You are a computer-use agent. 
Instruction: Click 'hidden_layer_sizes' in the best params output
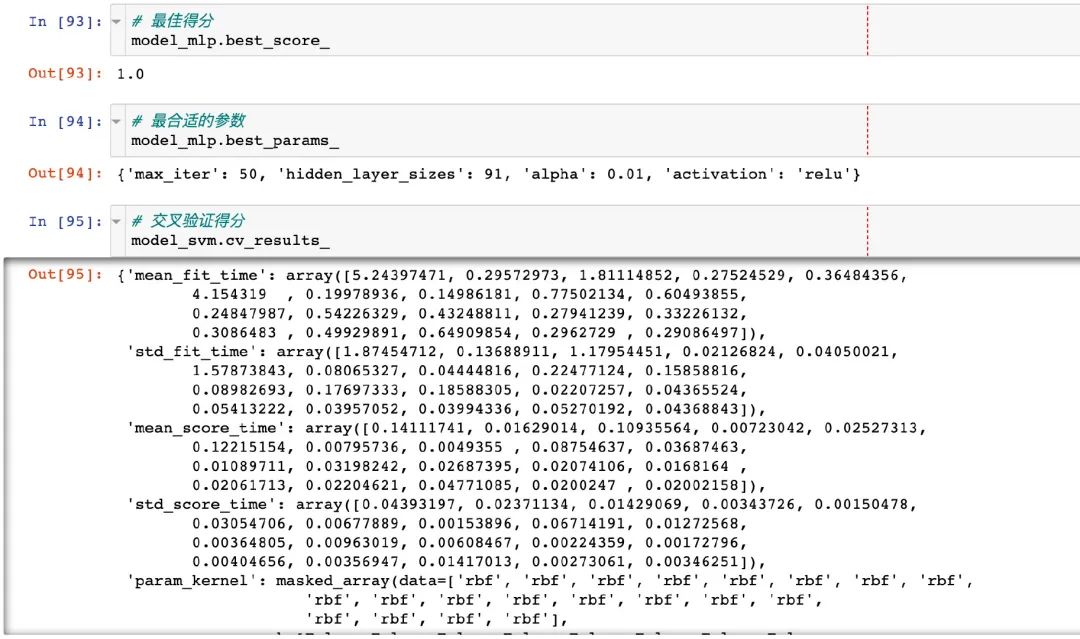pos(371,174)
